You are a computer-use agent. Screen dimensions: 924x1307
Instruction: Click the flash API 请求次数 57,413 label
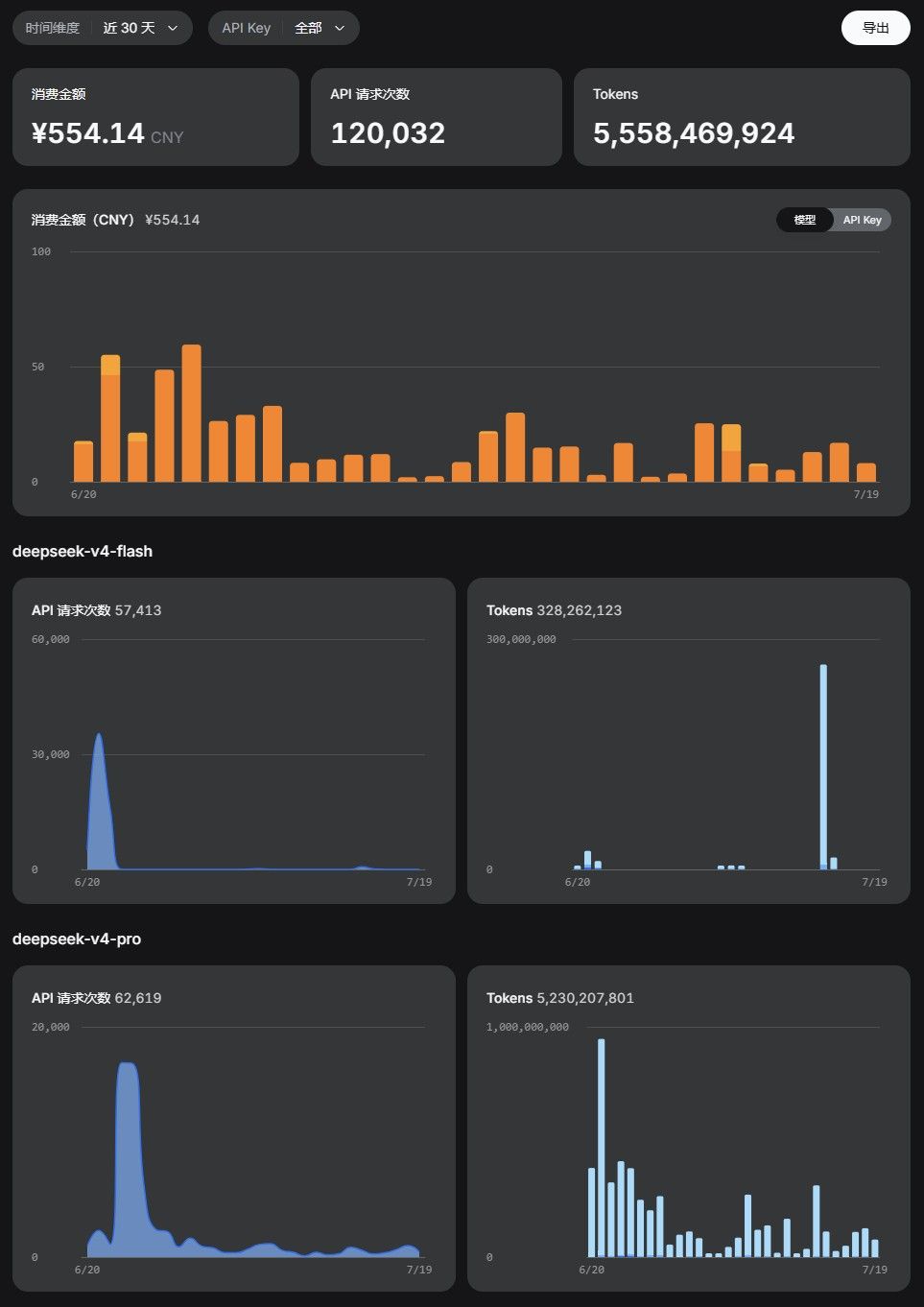pyautogui.click(x=96, y=610)
